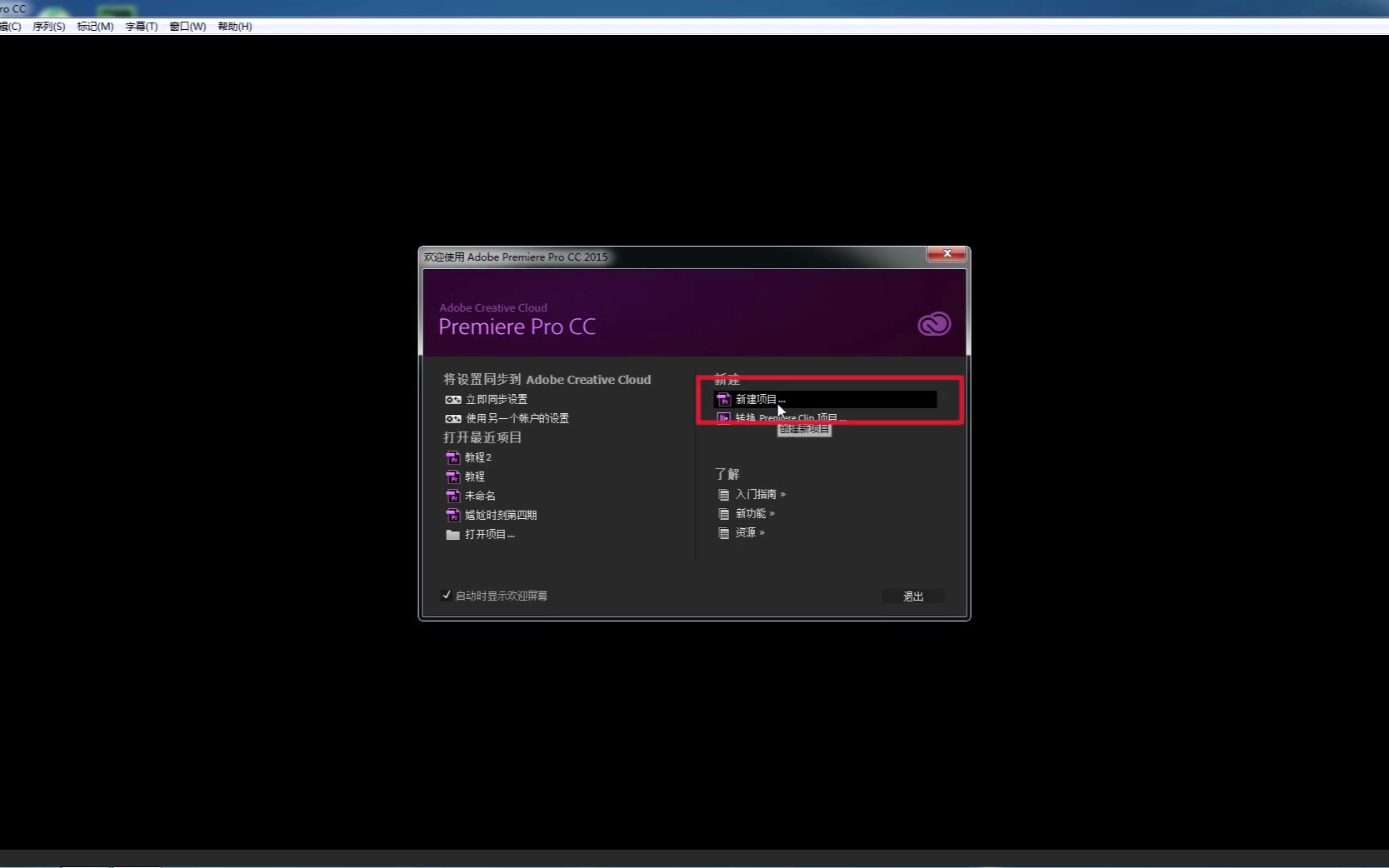The width and height of the screenshot is (1389, 868).
Task: Click the Pr icon next to 教程
Action: pos(452,476)
